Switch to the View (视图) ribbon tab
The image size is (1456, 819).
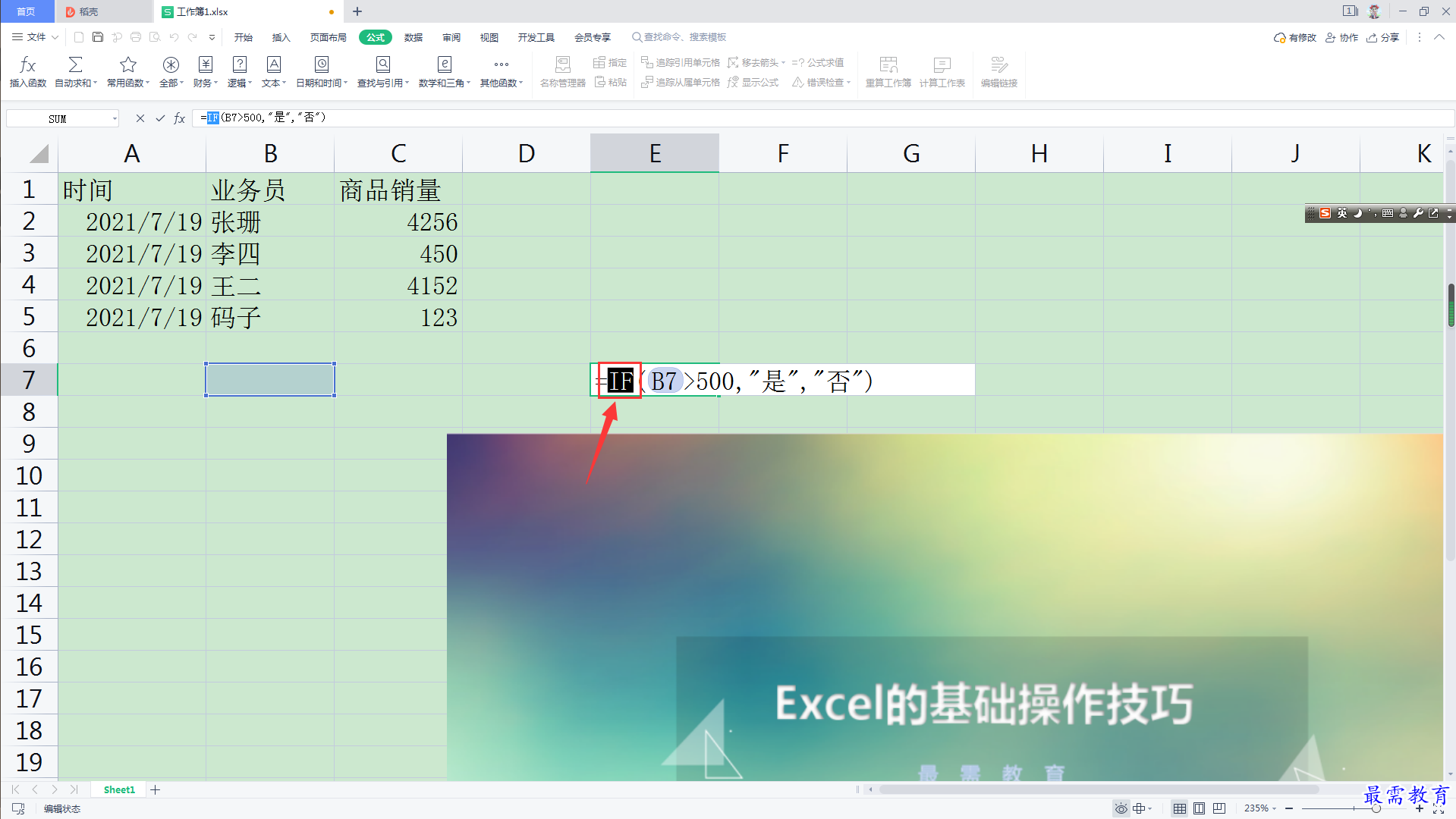489,37
